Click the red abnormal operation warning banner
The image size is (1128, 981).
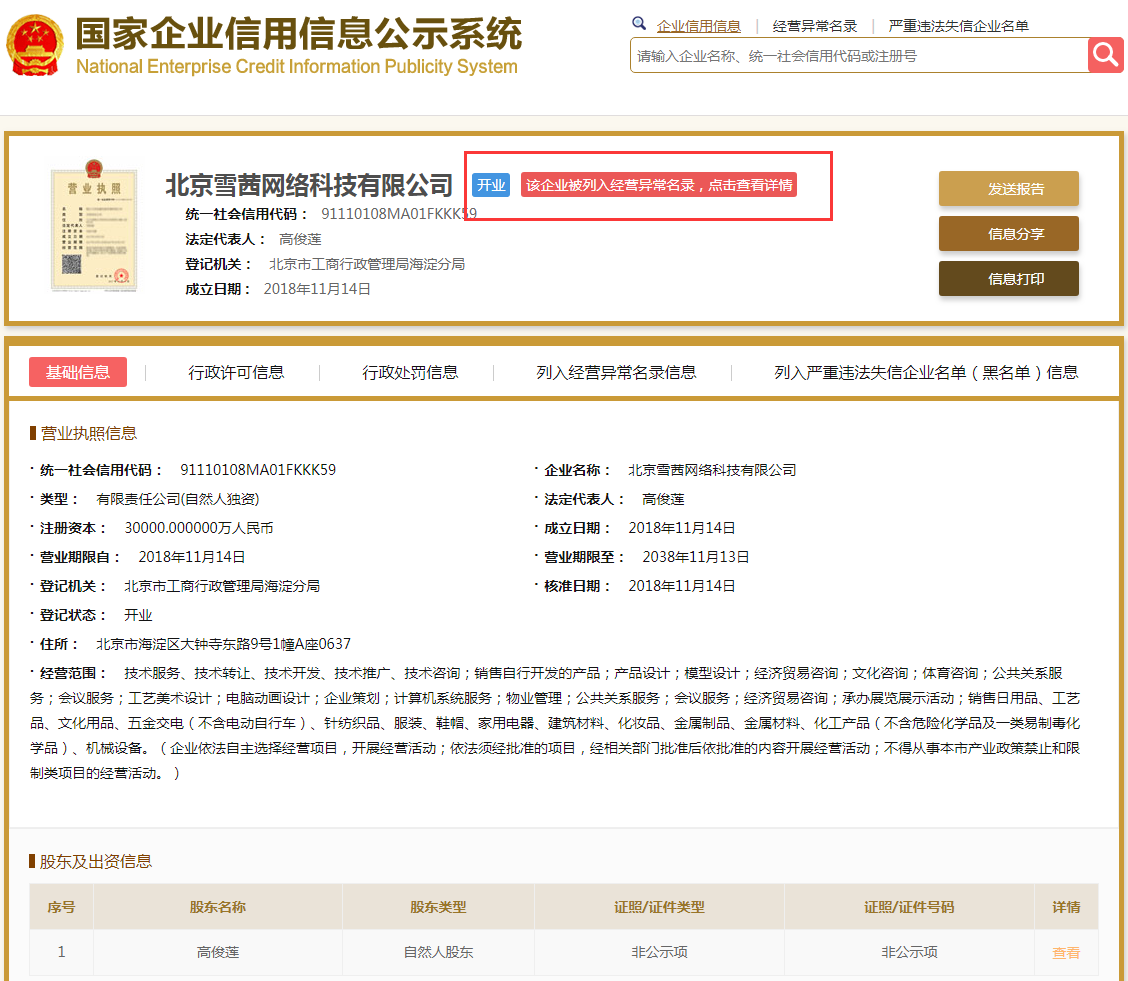pos(659,185)
